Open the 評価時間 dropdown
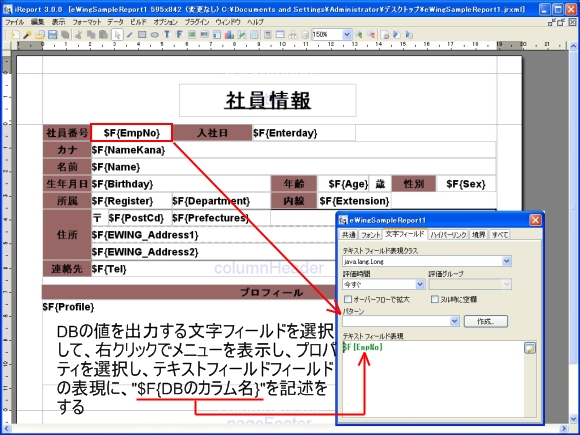 (420, 284)
